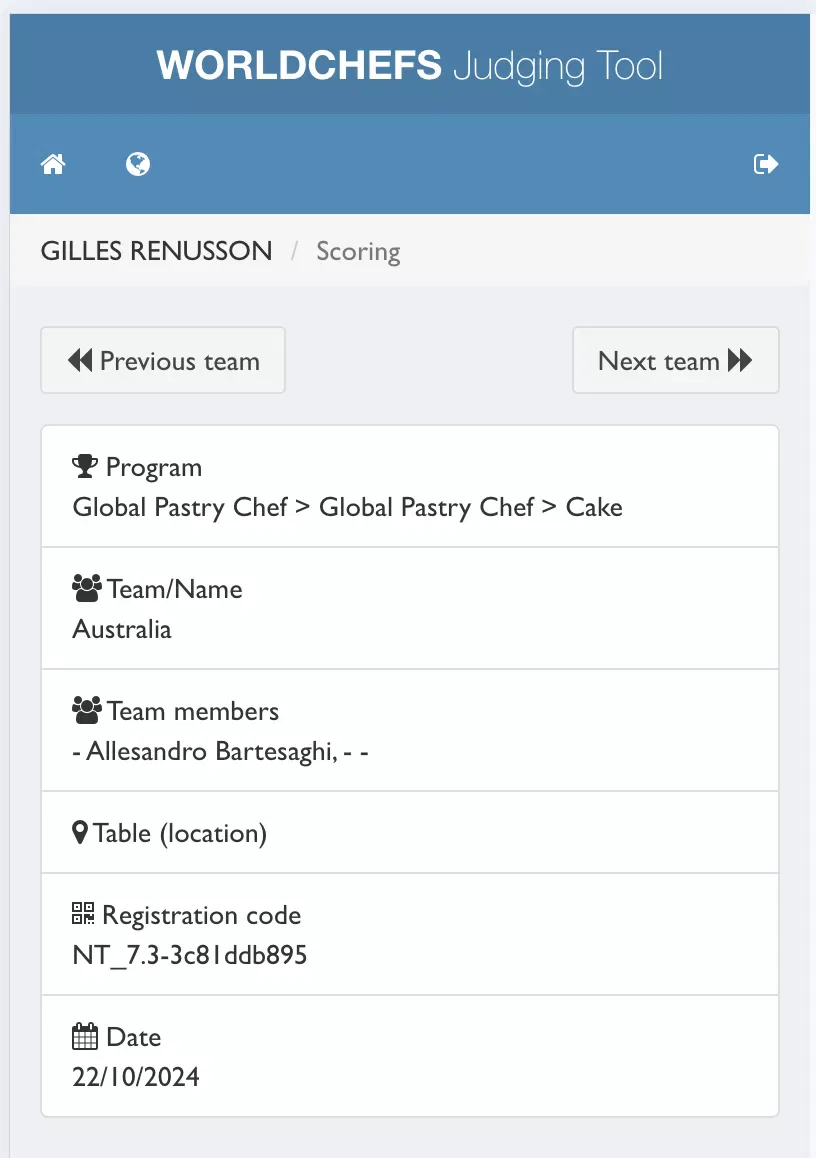
Task: Click the WORLDCHEFS Judging Tool header title
Action: coord(409,67)
